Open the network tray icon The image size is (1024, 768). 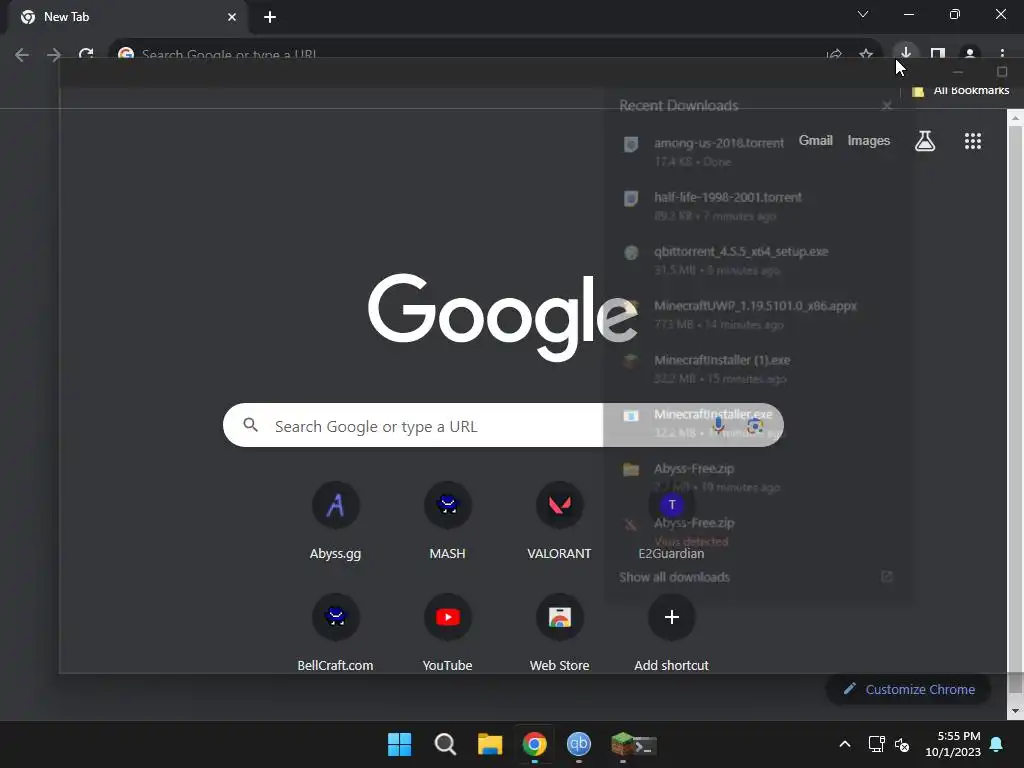pos(876,744)
